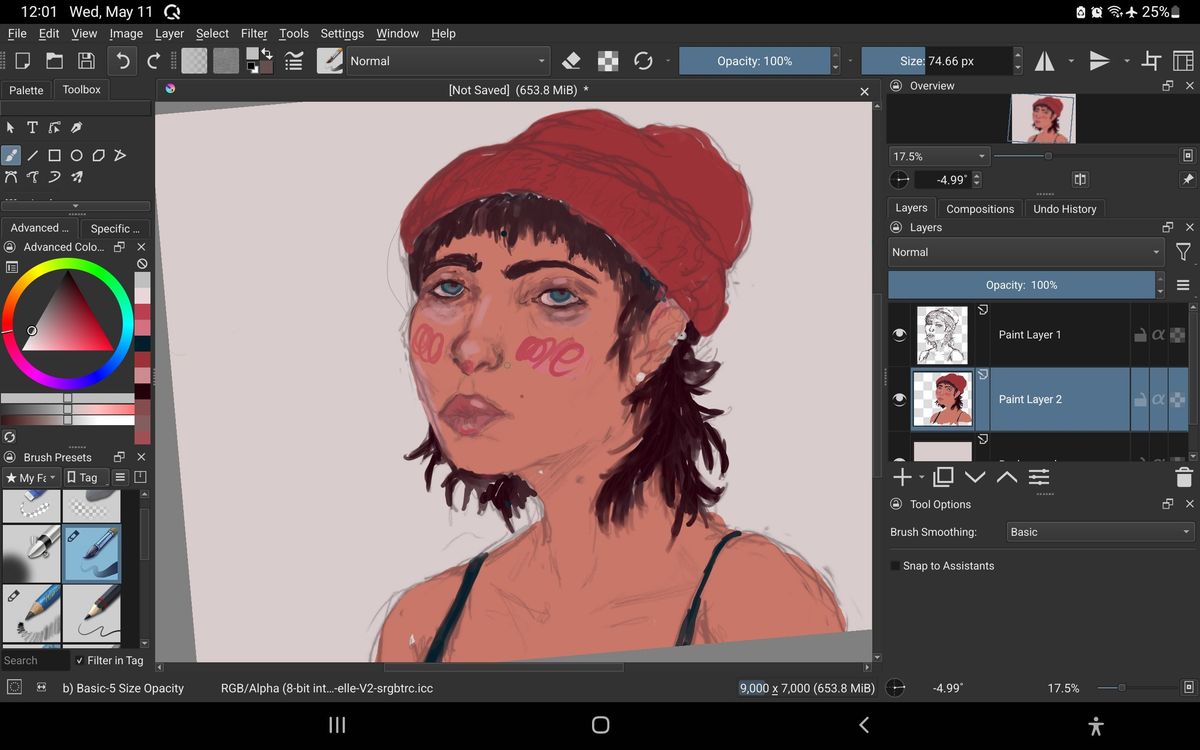Select the Rectangle tool

54,155
